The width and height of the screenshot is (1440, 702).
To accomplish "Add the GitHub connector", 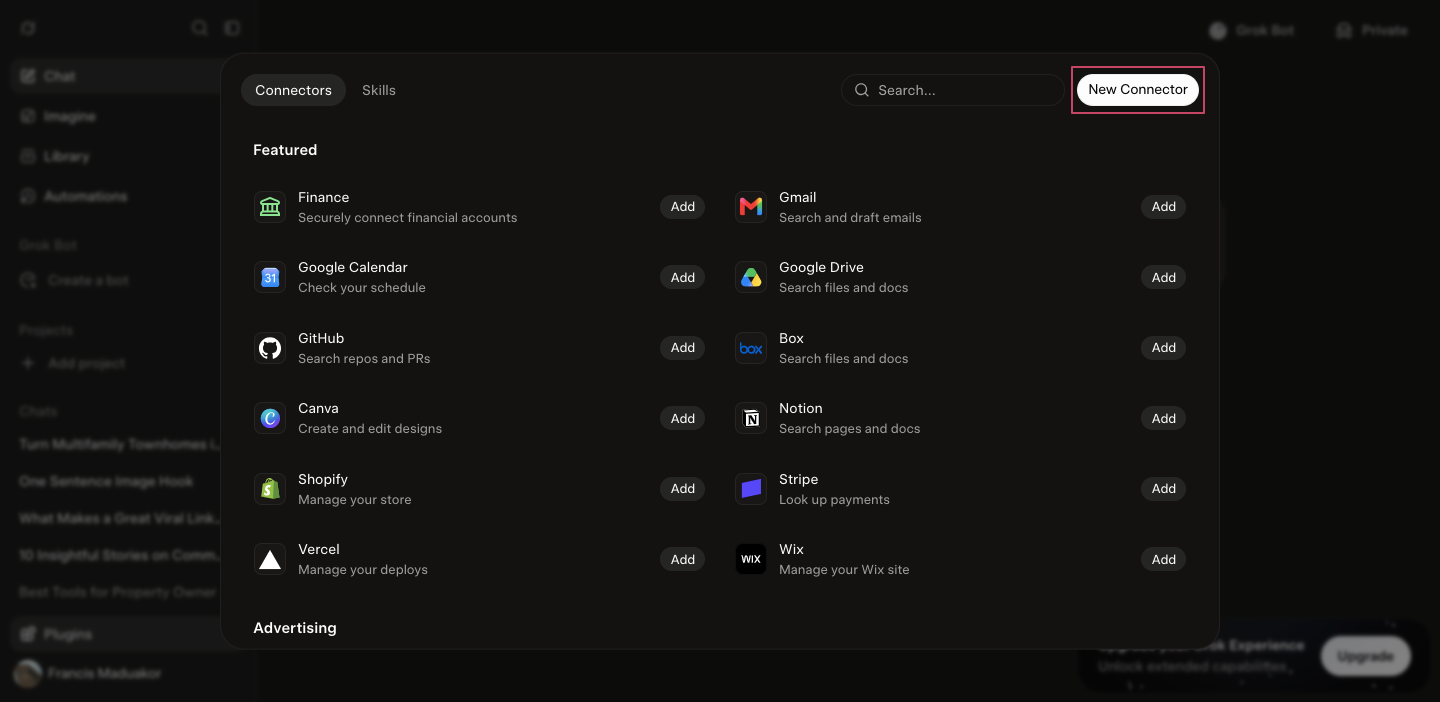I will pyautogui.click(x=683, y=348).
